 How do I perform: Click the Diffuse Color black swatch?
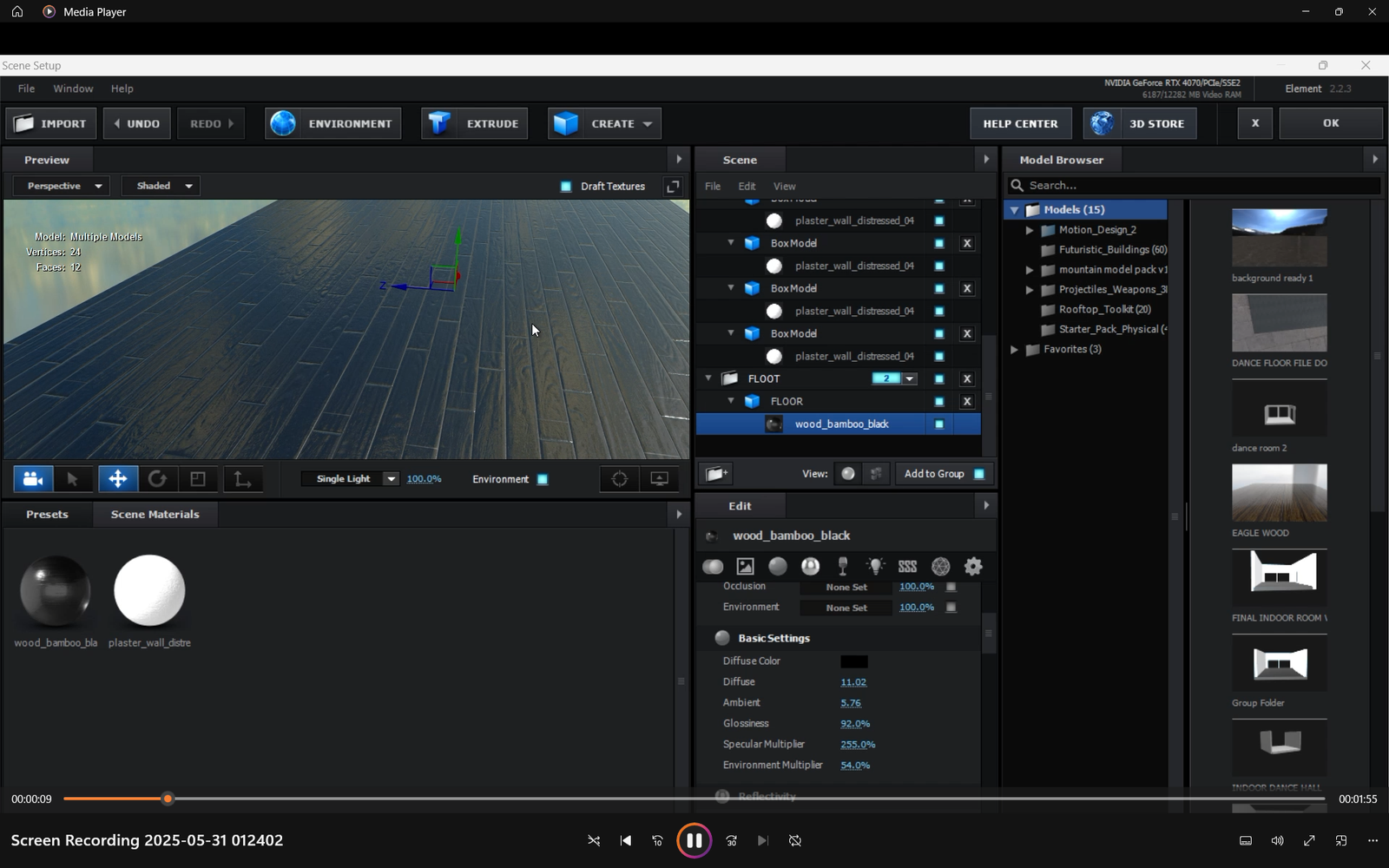(x=854, y=661)
